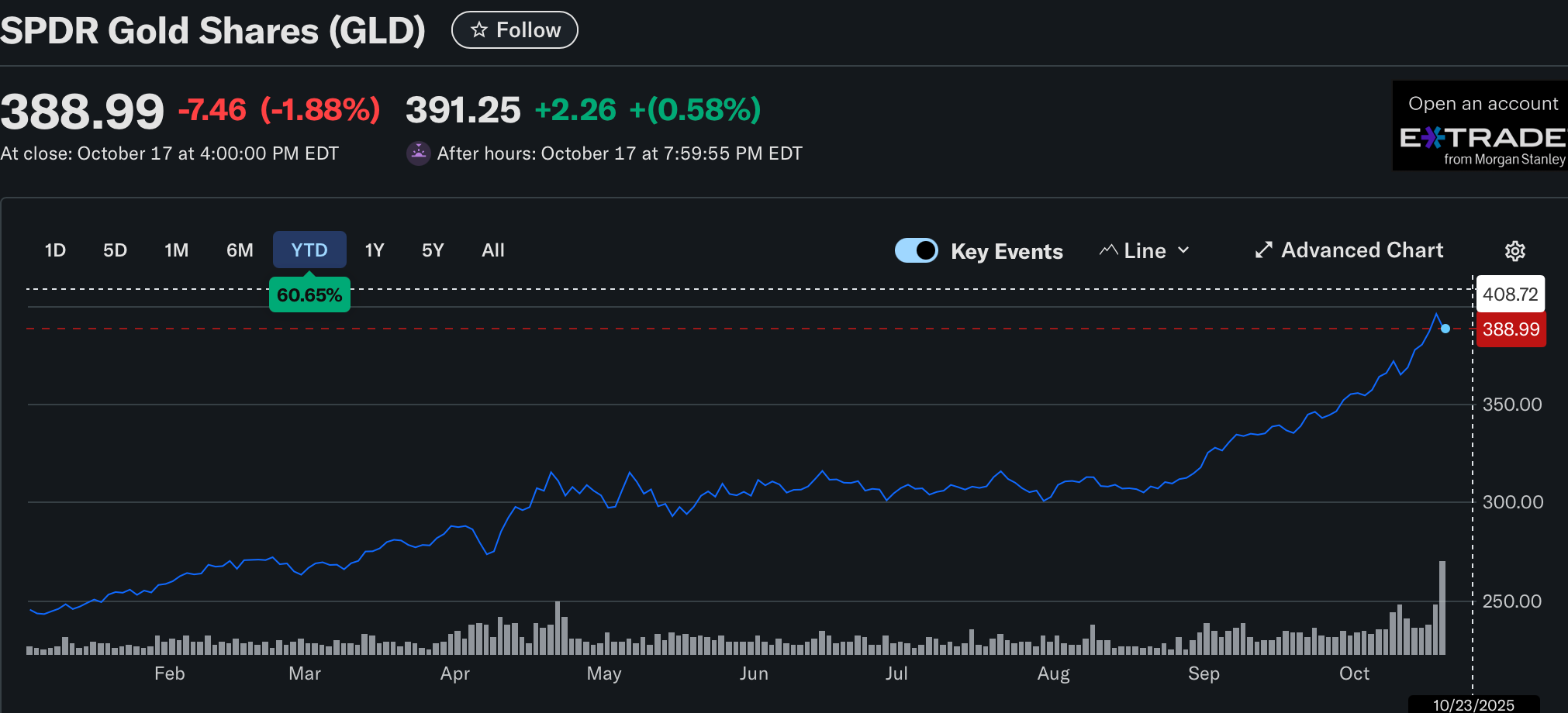The width and height of the screenshot is (1568, 713).
Task: Click the after hours price 391.25
Action: pos(463,110)
